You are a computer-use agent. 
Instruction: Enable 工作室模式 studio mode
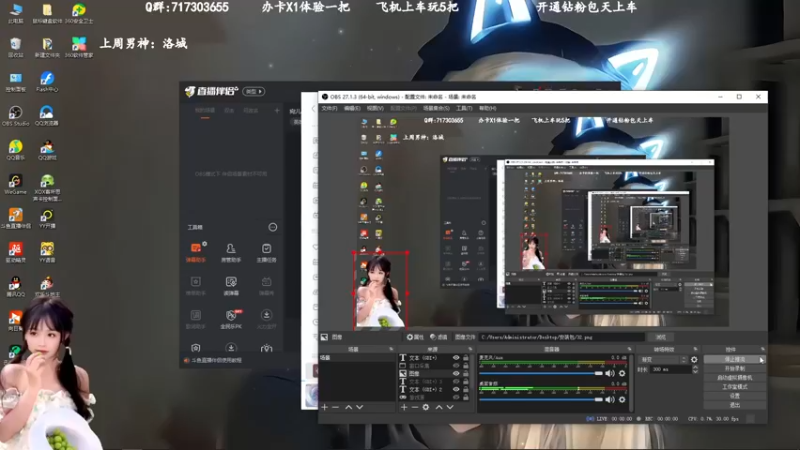click(735, 387)
